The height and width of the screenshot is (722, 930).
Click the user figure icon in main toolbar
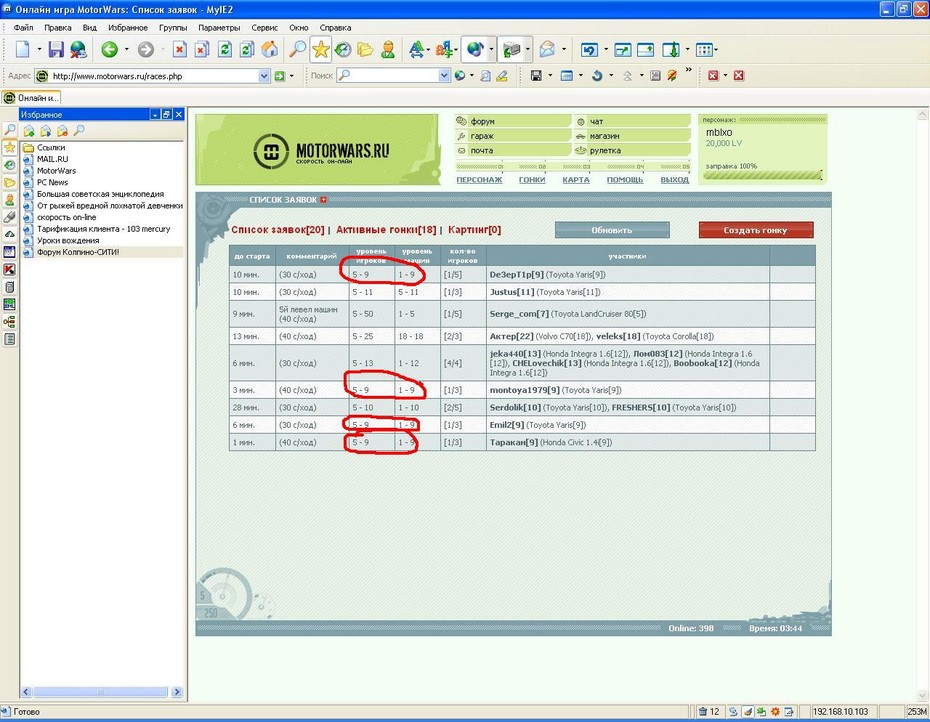388,50
